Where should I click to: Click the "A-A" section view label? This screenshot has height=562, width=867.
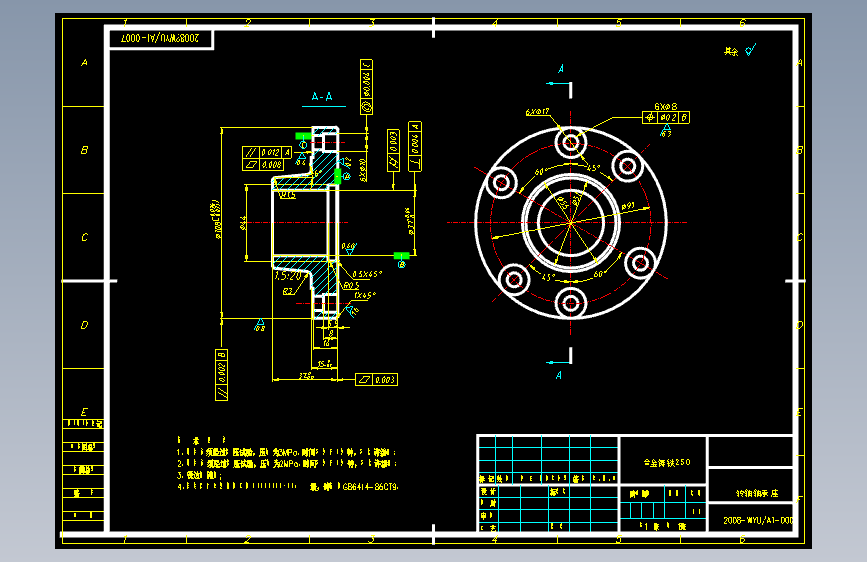(322, 97)
